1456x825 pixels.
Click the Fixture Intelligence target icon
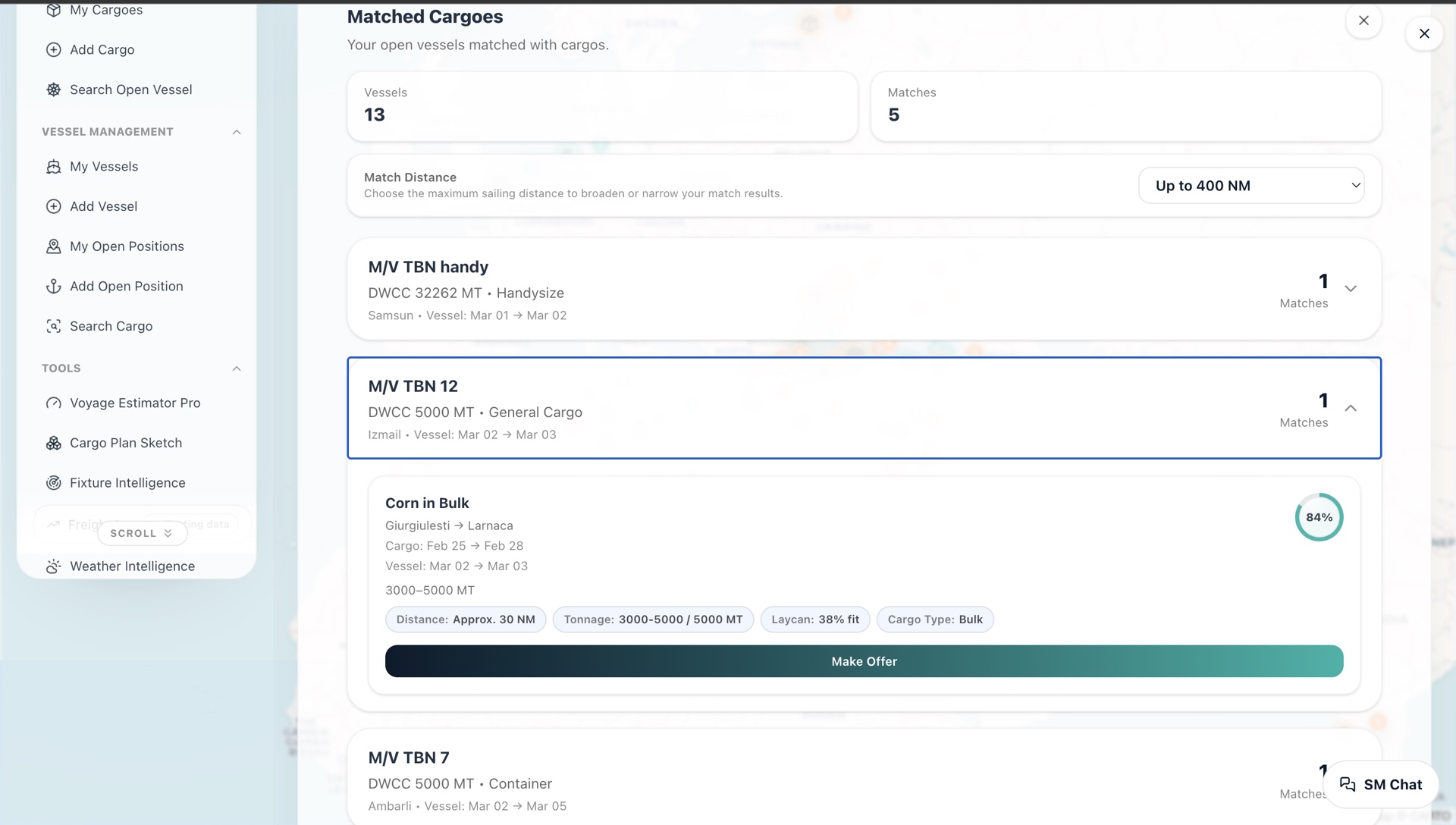pos(53,483)
